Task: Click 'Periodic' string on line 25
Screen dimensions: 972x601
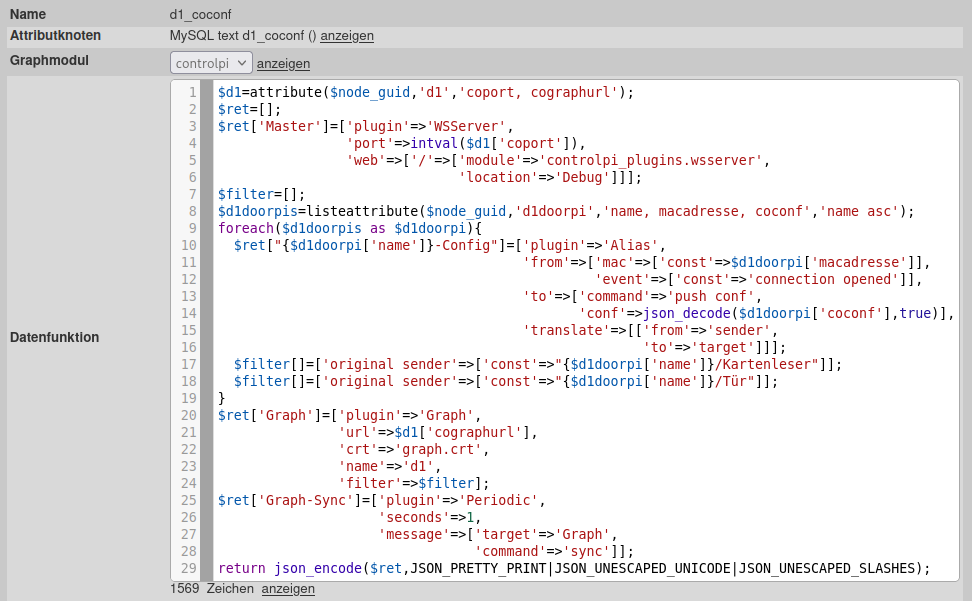Action: coord(498,501)
